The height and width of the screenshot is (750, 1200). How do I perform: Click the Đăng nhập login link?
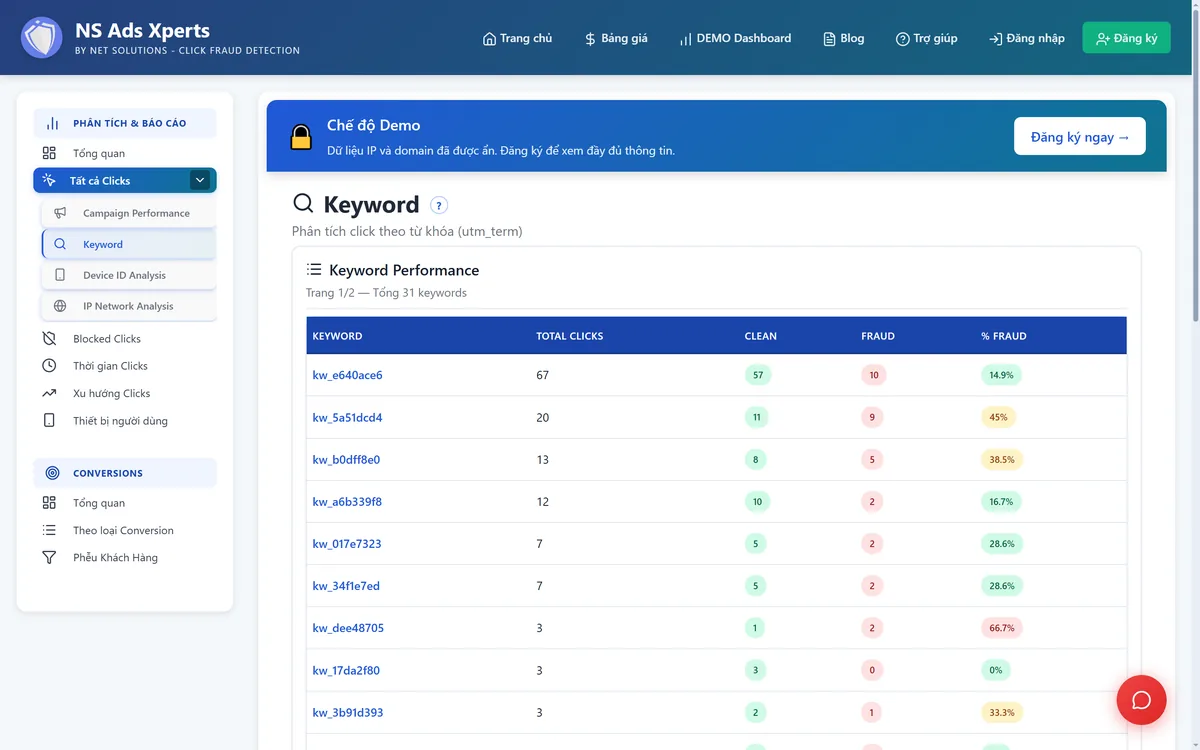(x=1026, y=38)
